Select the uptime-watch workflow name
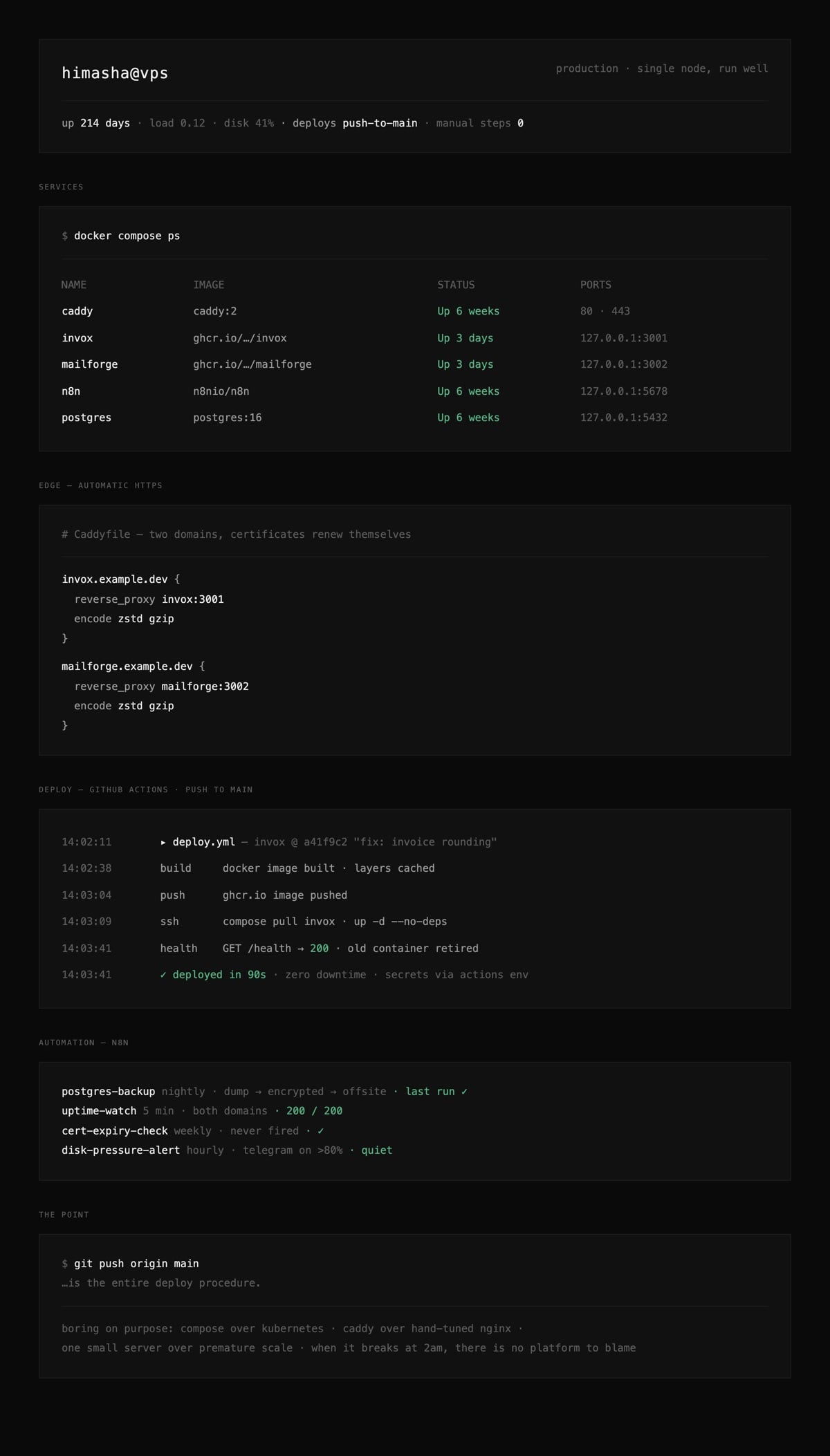The height and width of the screenshot is (1456, 830). click(99, 1111)
